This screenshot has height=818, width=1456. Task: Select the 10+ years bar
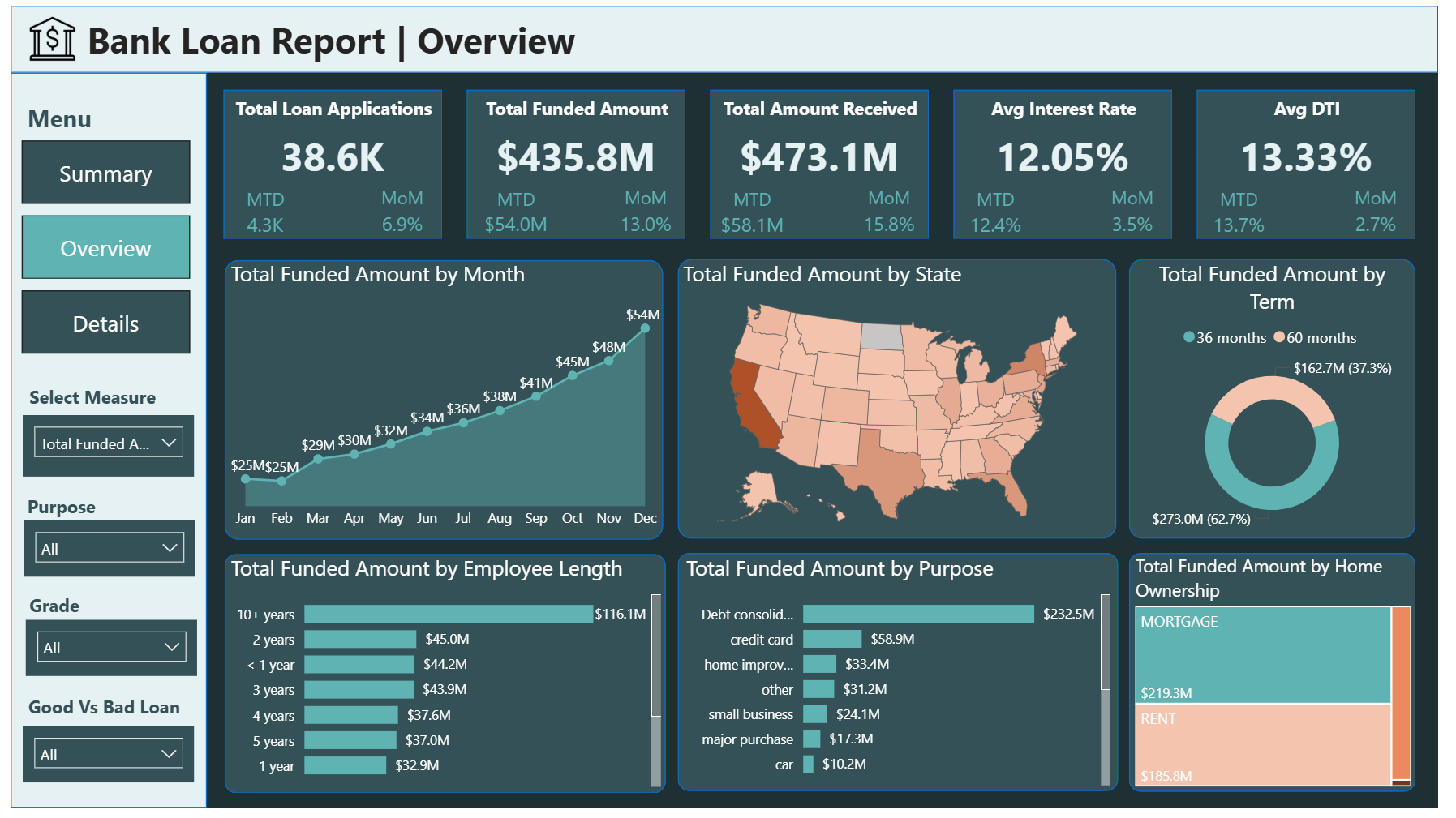(x=448, y=614)
